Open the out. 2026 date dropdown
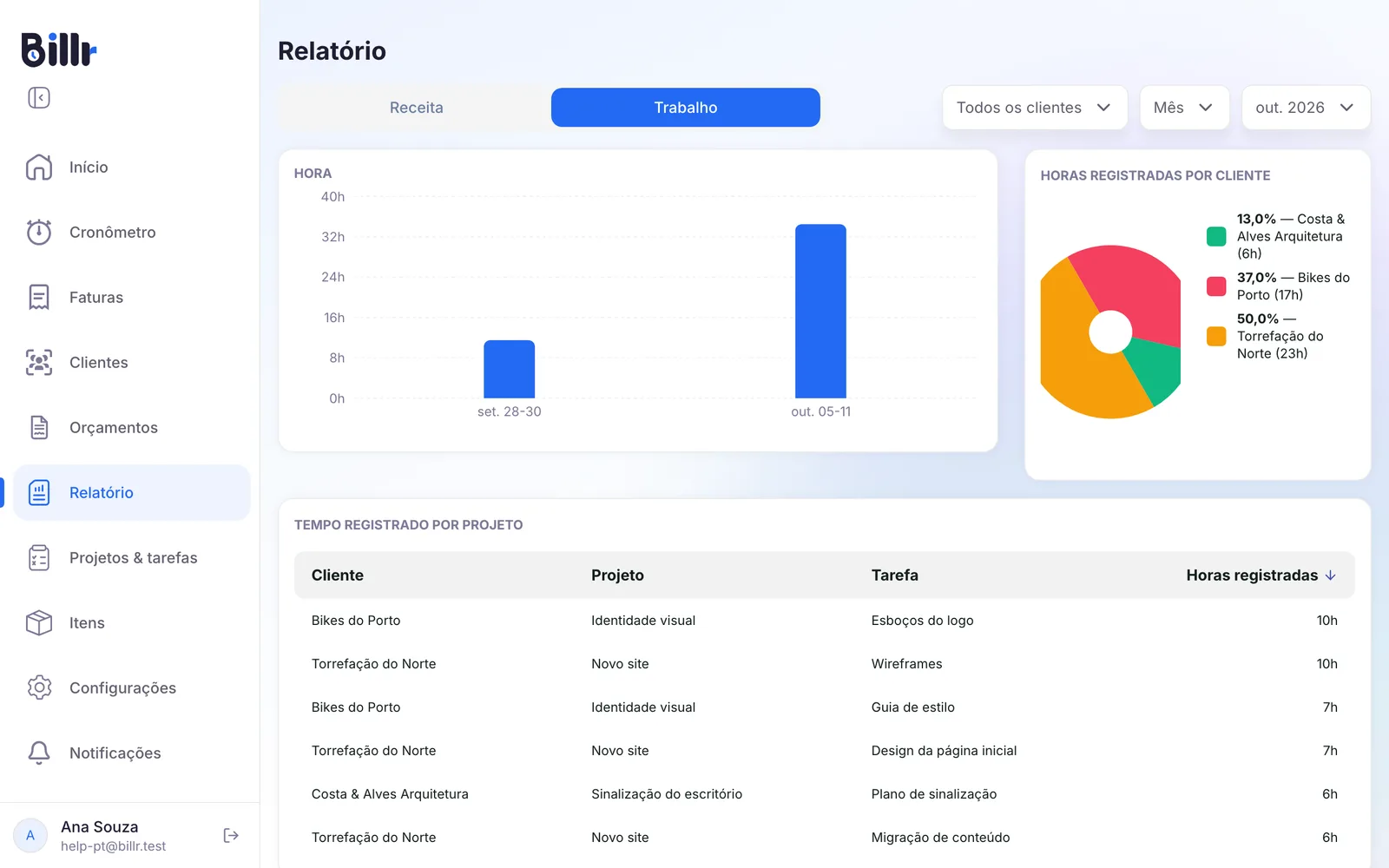 pyautogui.click(x=1306, y=108)
